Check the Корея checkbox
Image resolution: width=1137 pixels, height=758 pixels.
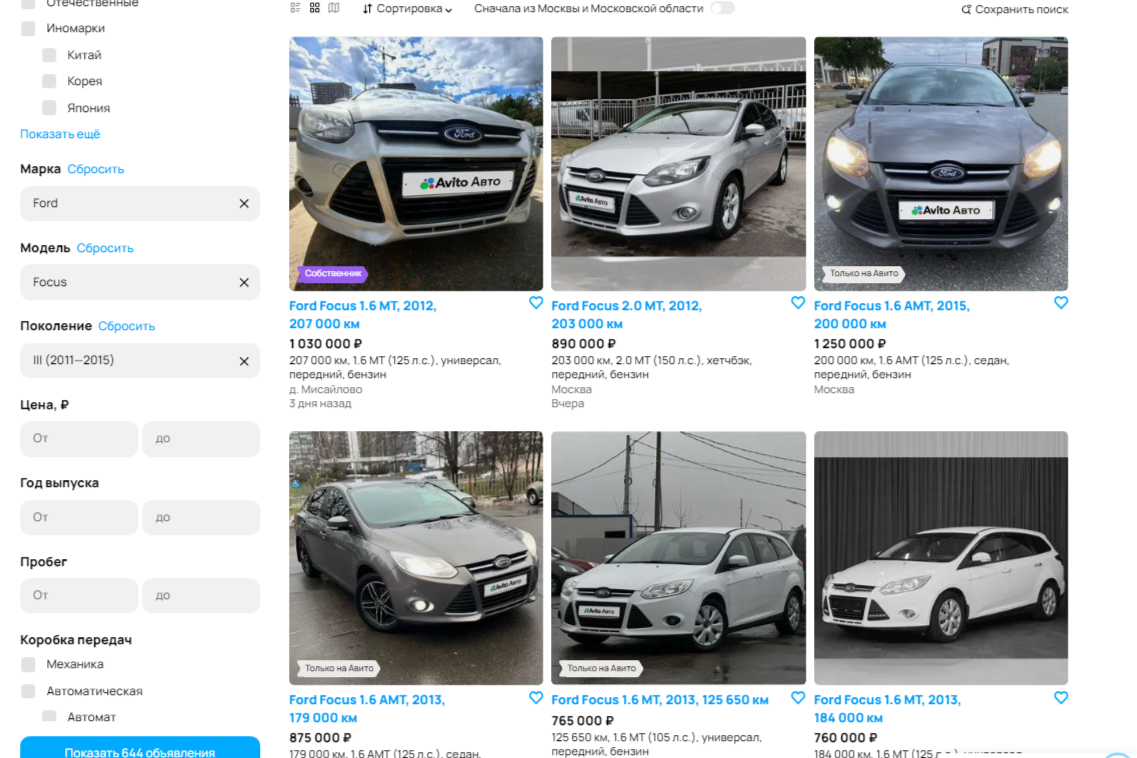[49, 81]
